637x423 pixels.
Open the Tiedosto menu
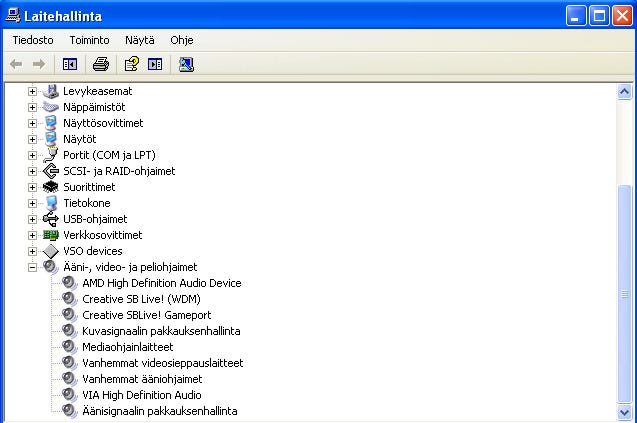(x=33, y=40)
